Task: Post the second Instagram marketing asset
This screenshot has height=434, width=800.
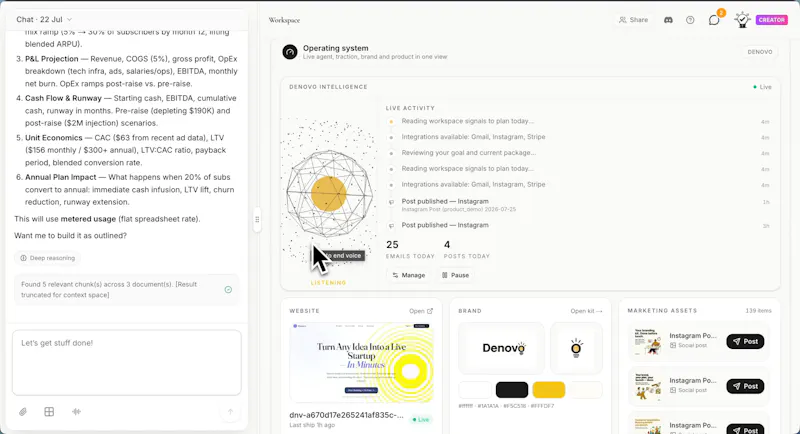Action: click(x=745, y=386)
